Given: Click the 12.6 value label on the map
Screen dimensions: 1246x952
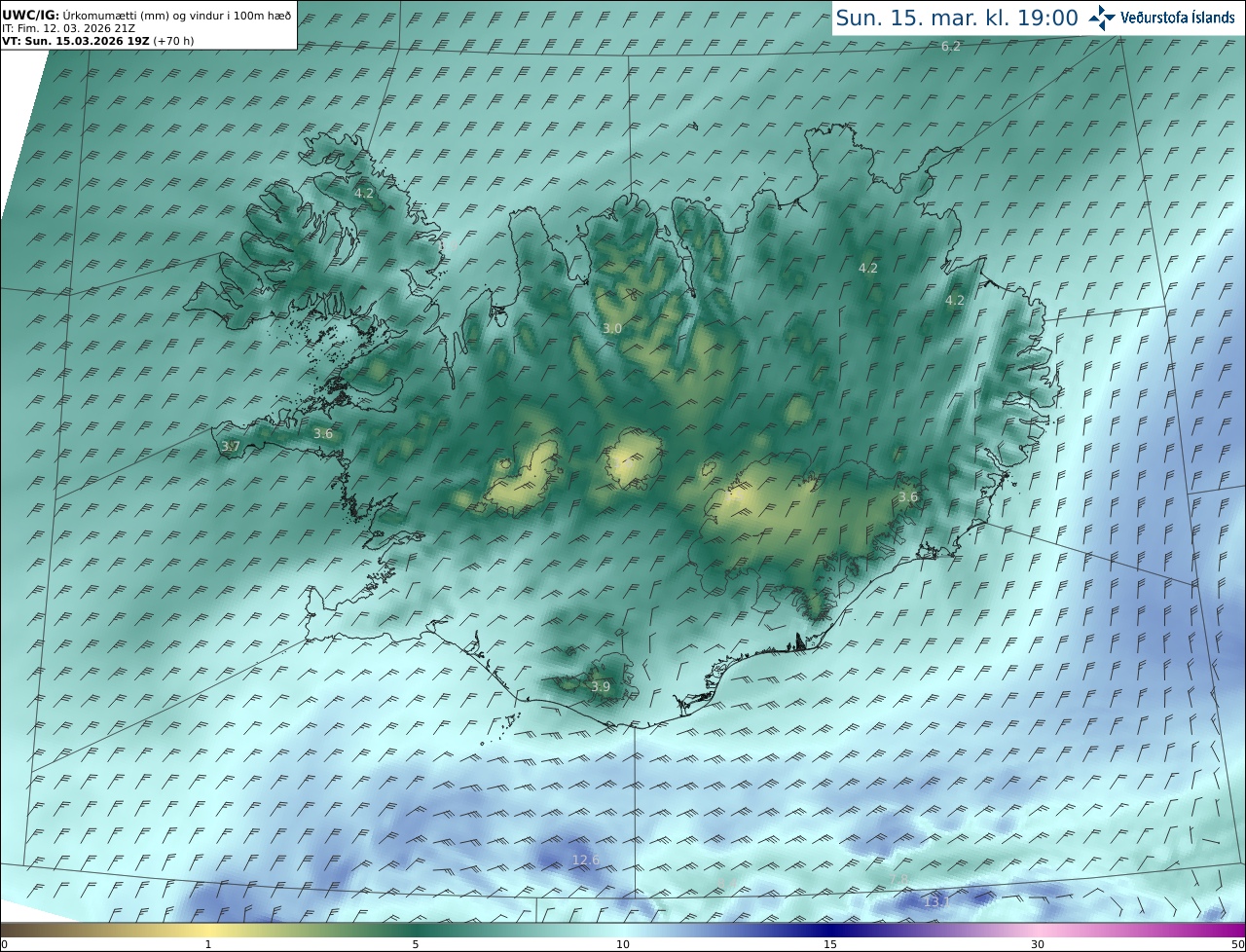Looking at the screenshot, I should point(586,860).
